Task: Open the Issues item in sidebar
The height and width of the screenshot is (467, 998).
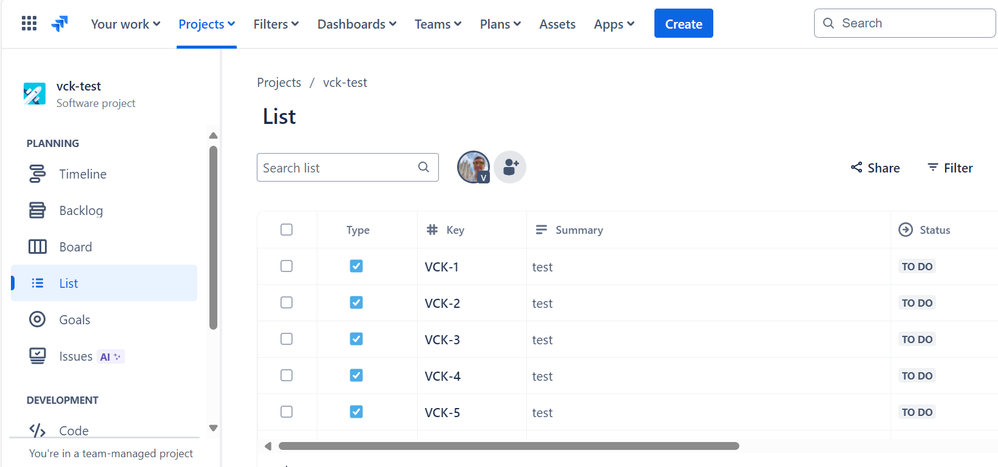Action: coord(75,356)
